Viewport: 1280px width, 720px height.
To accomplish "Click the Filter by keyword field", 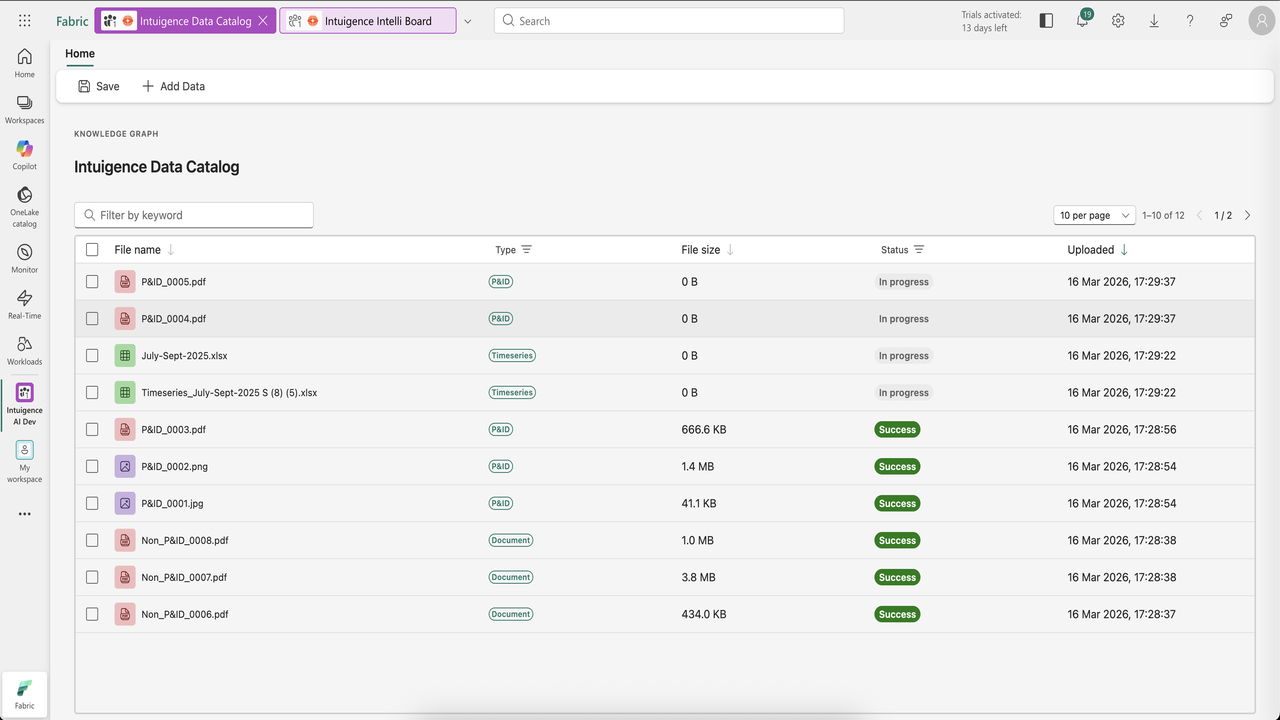I will 194,215.
